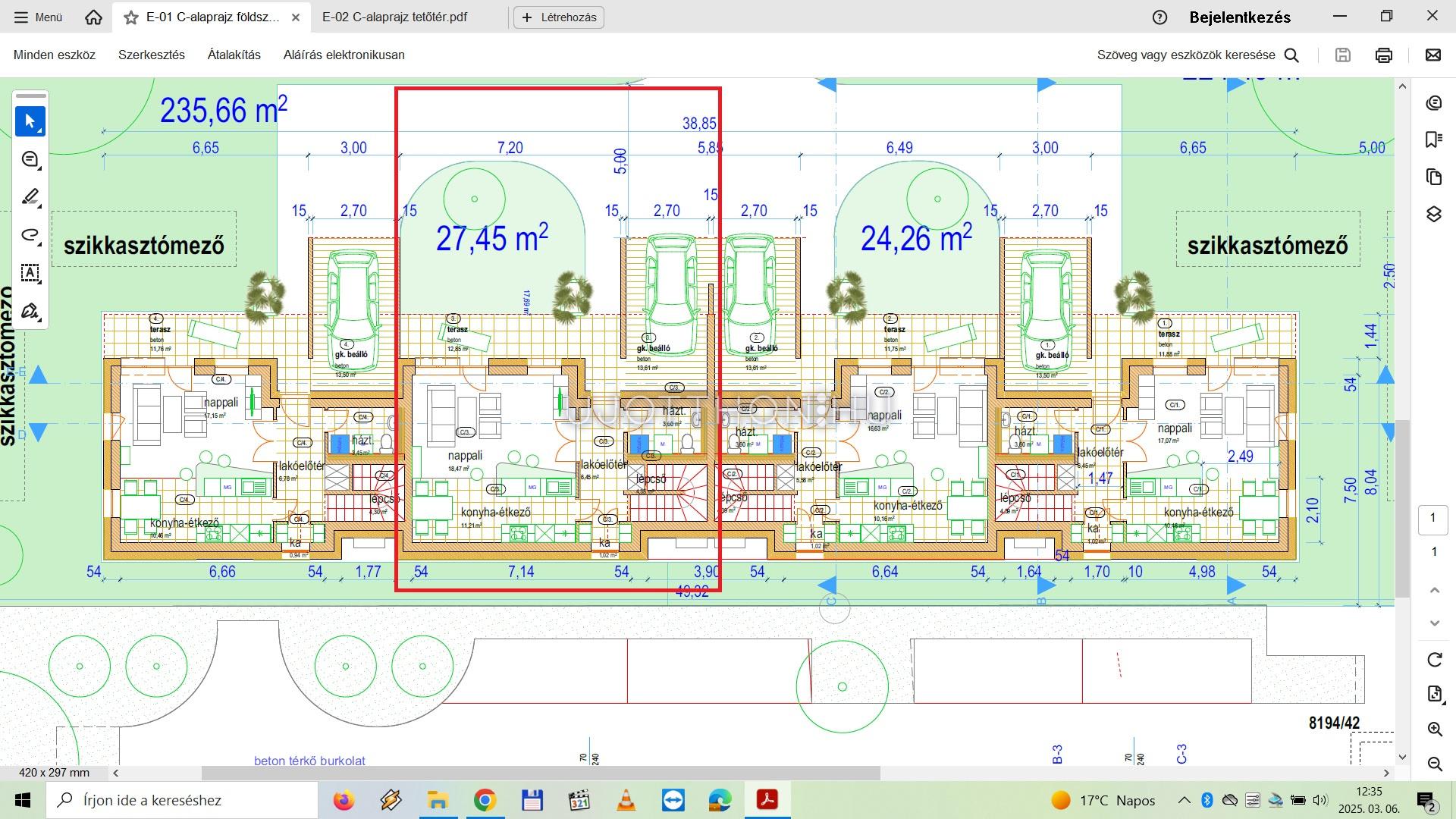Click the vertical scrollbar down arrow
Image resolution: width=1456 pixels, height=819 pixels.
1402,757
